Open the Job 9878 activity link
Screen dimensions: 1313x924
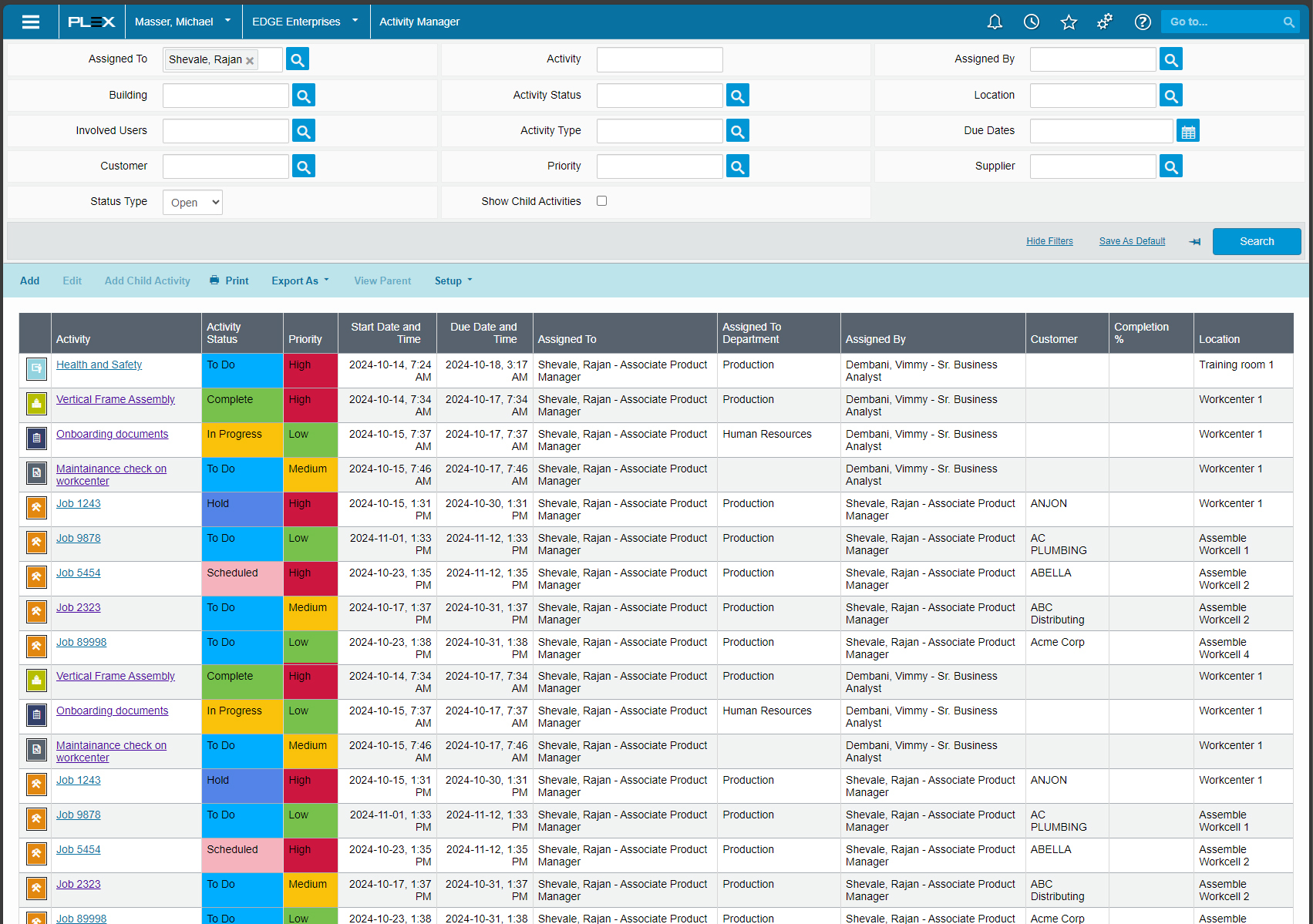78,538
